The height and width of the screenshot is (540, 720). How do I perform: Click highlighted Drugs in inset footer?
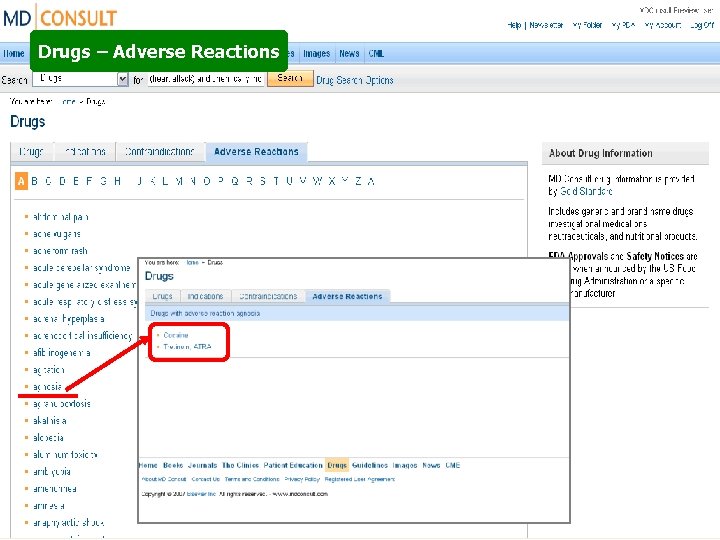[x=337, y=465]
